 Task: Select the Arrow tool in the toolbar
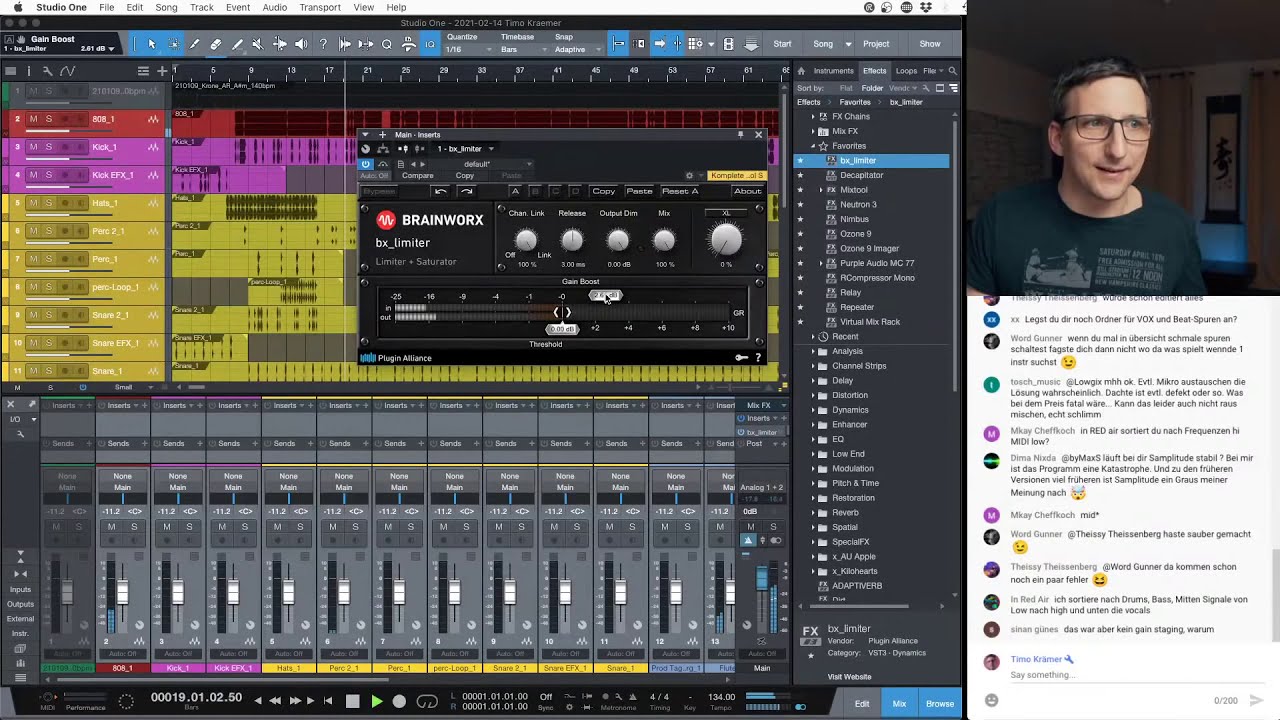(x=151, y=44)
